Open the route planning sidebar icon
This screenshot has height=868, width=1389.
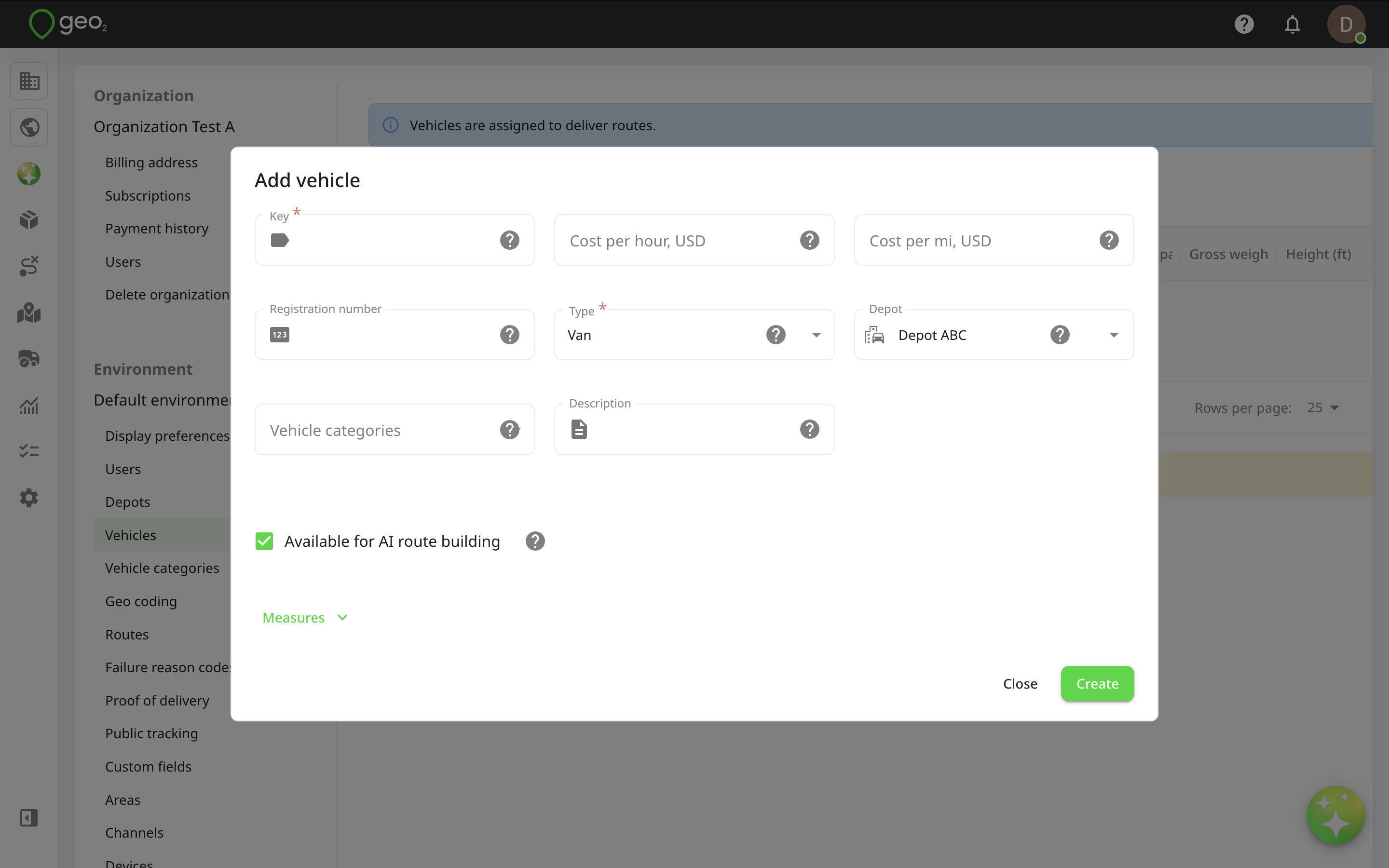(x=29, y=266)
